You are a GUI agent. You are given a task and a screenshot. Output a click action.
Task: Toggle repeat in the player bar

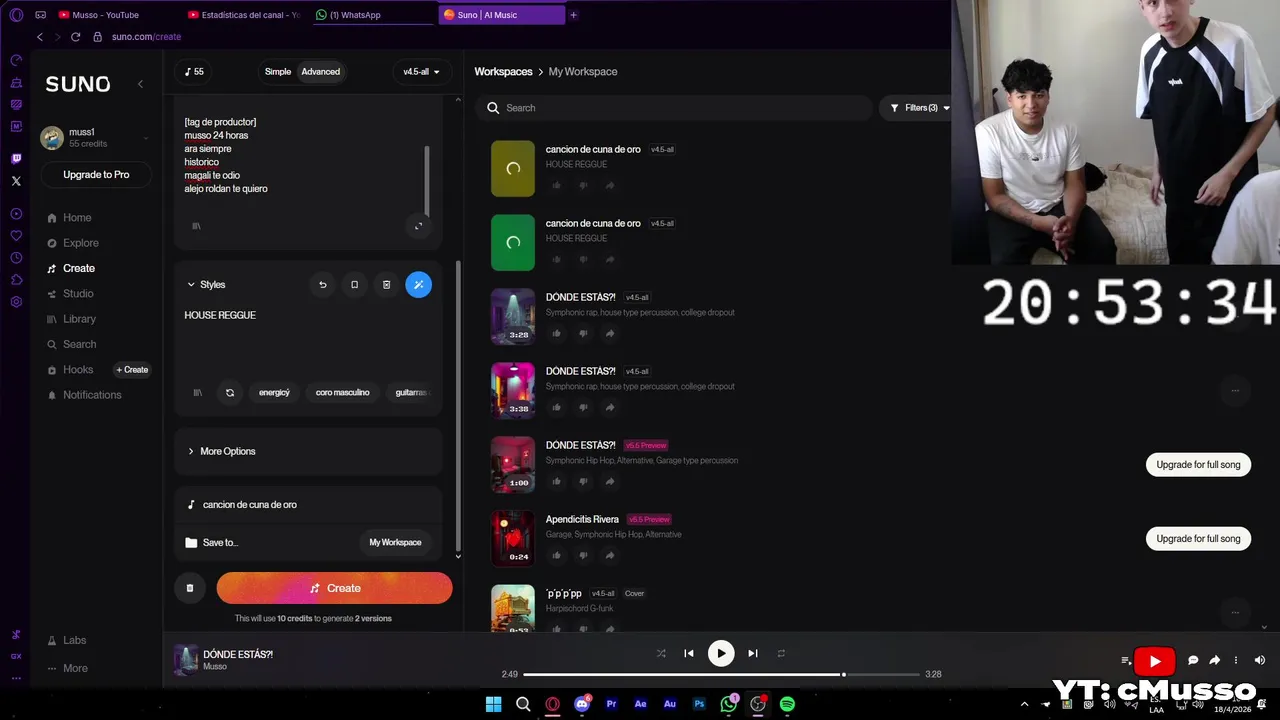(781, 653)
